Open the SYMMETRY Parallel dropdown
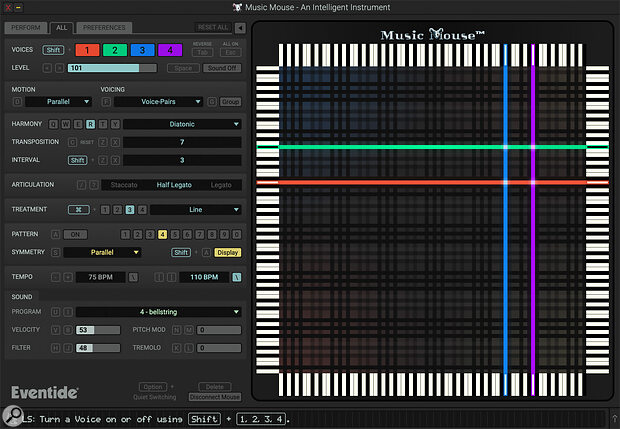The width and height of the screenshot is (620, 429). (102, 252)
